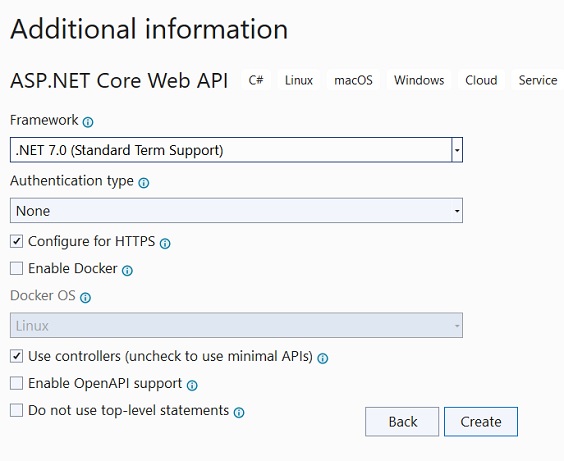Open the Authentication type dropdown
Screen dimensions: 564x461
coord(236,211)
